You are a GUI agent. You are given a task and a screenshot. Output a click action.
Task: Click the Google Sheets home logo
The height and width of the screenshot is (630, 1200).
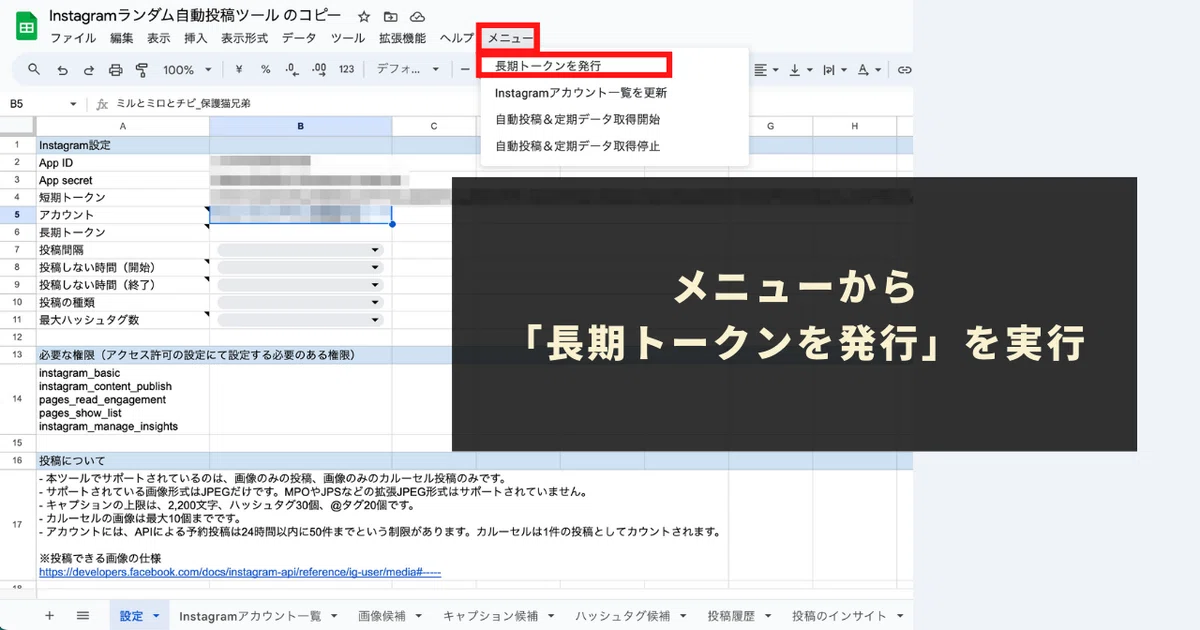click(x=26, y=26)
